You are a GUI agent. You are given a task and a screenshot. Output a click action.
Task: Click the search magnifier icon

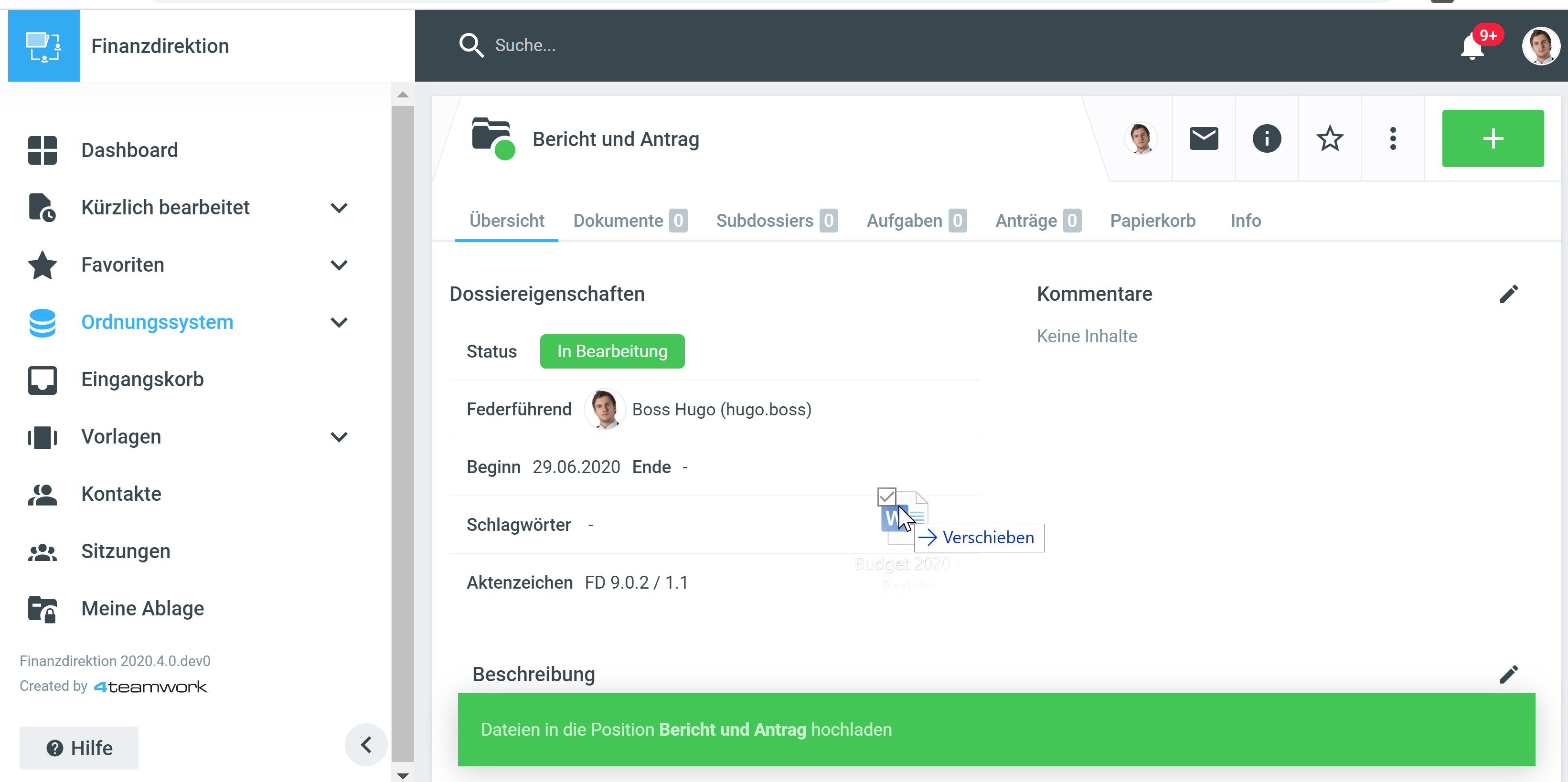coord(471,46)
